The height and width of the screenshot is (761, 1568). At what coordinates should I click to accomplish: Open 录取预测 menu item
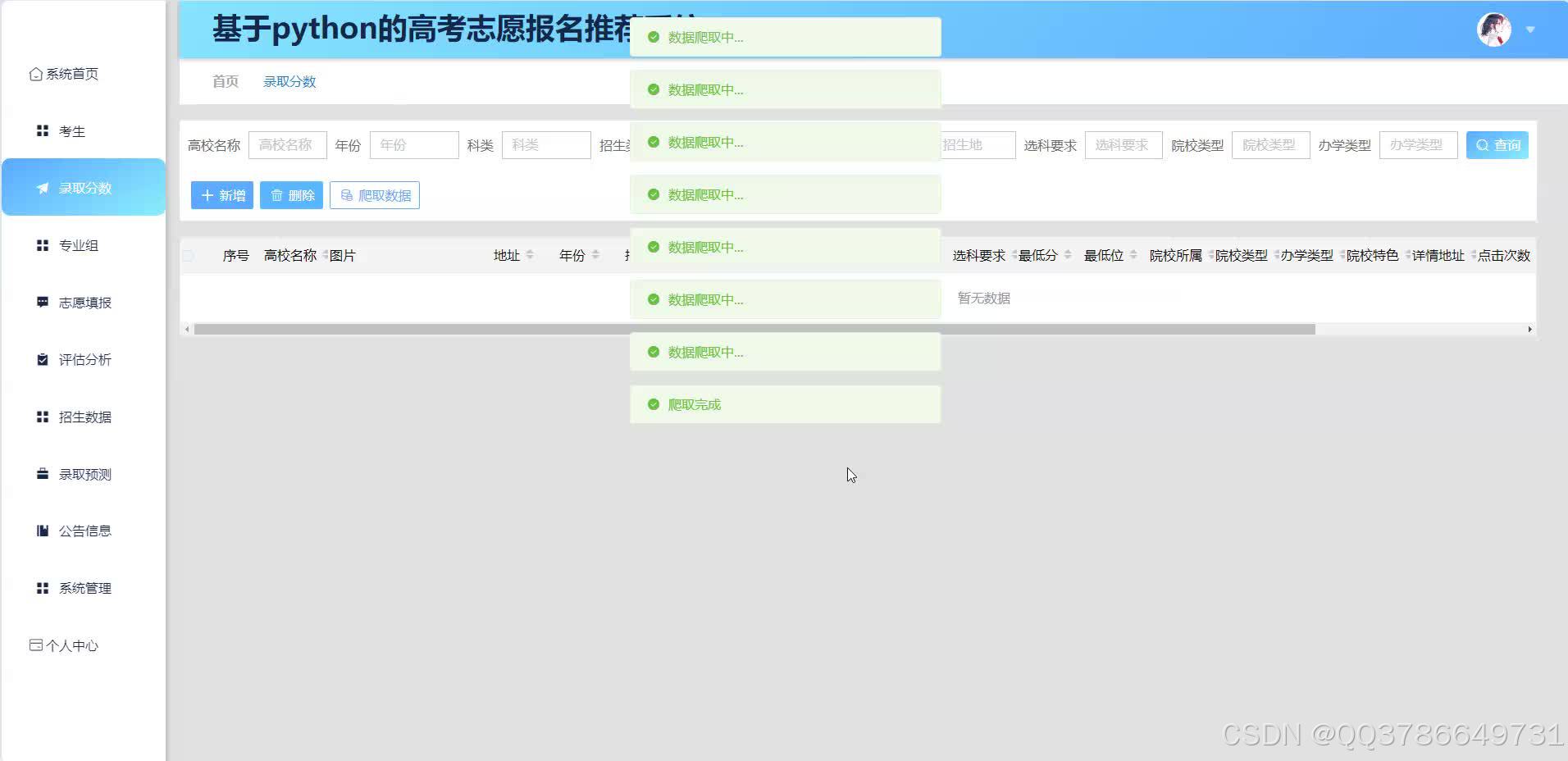tap(85, 474)
